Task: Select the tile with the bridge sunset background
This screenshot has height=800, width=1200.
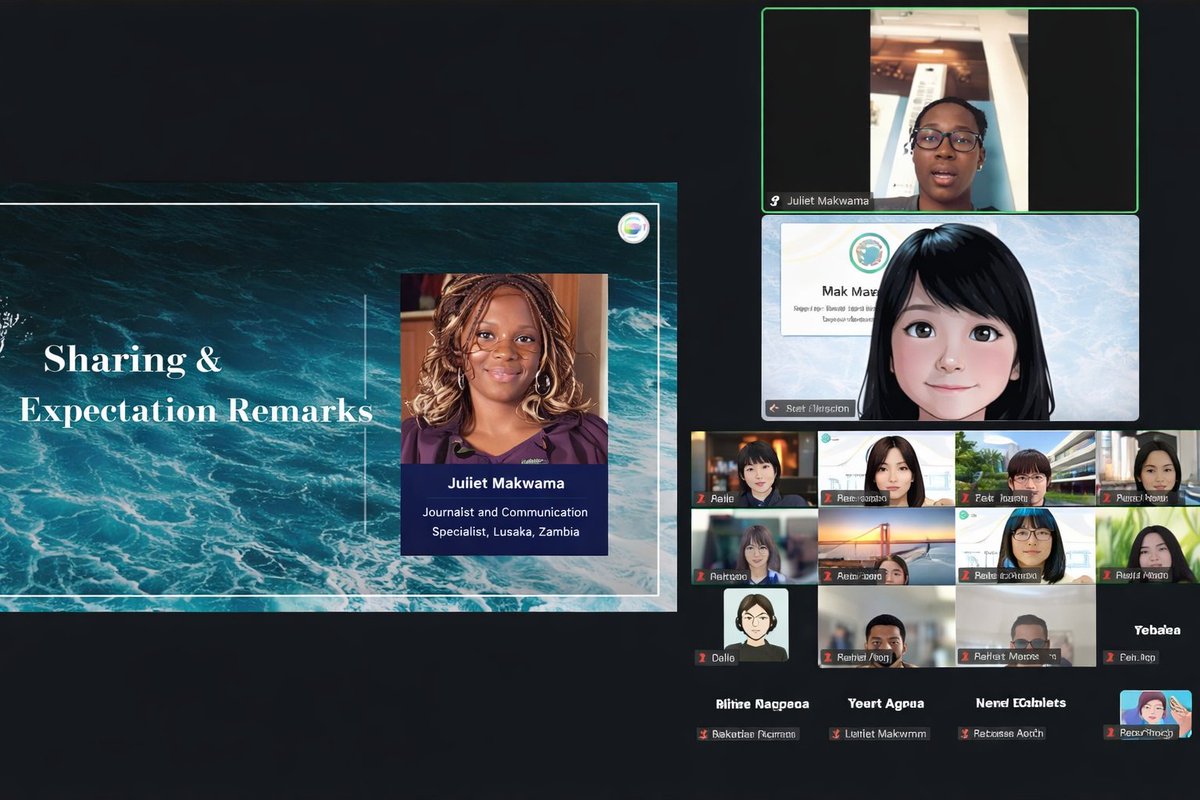Action: [x=886, y=546]
